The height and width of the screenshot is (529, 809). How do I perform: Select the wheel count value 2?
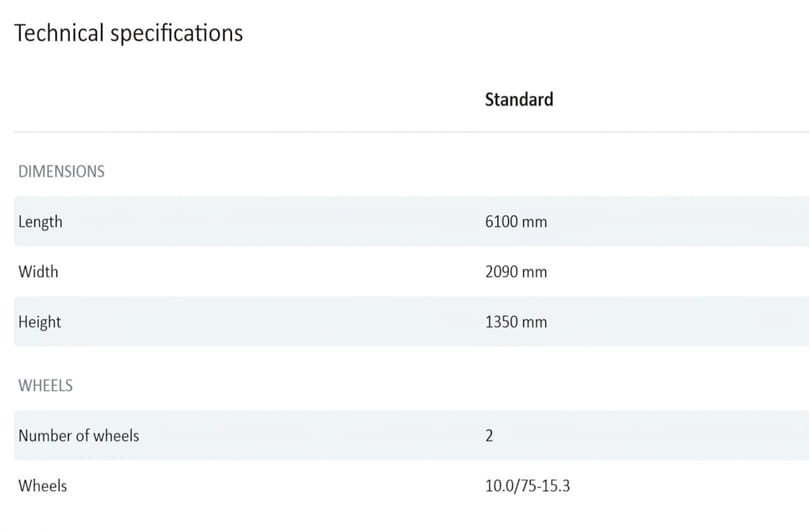tap(489, 436)
